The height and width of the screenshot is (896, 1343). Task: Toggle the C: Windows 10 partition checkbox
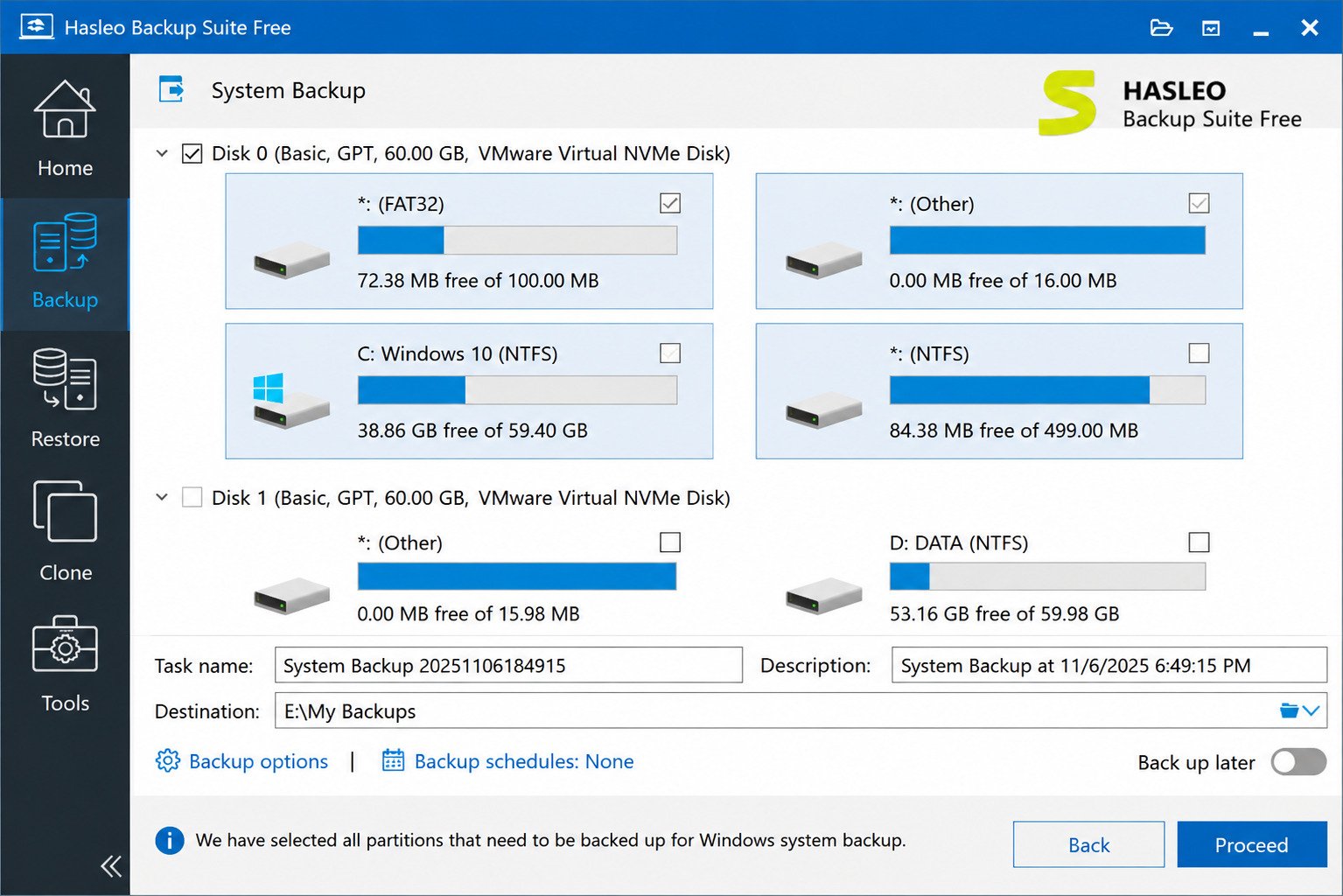tap(670, 353)
